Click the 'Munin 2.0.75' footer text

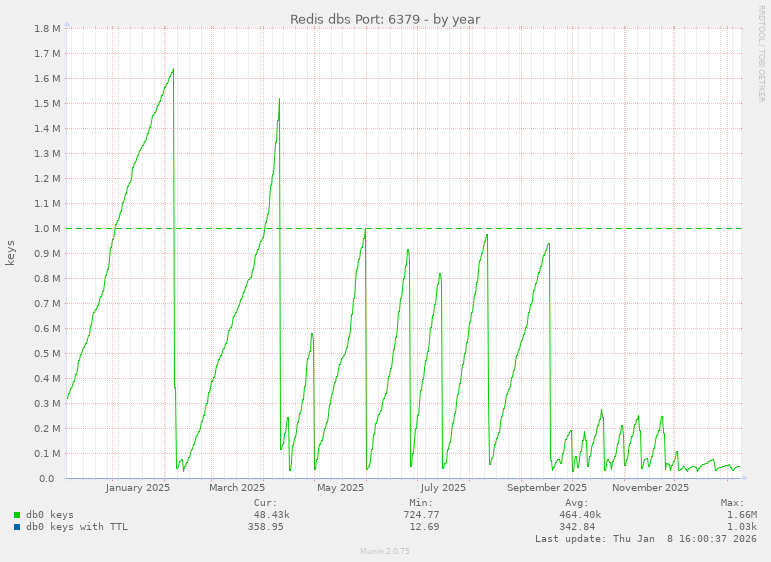tap(385, 551)
